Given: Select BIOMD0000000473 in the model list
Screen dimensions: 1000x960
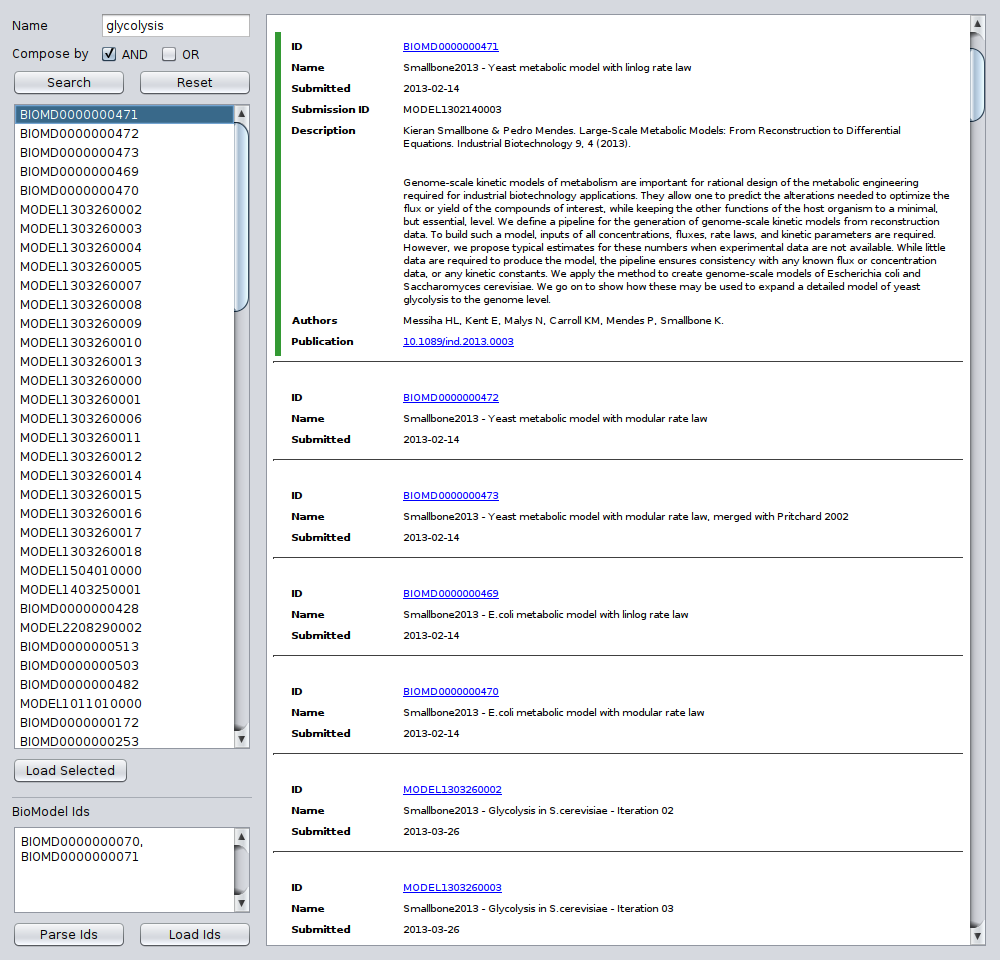Looking at the screenshot, I should tap(124, 152).
